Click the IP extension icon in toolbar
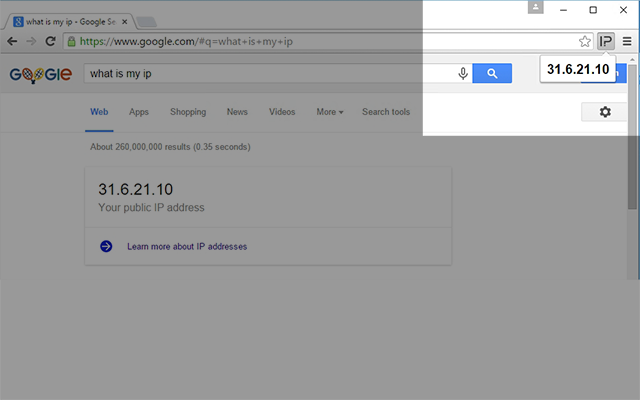 point(606,41)
